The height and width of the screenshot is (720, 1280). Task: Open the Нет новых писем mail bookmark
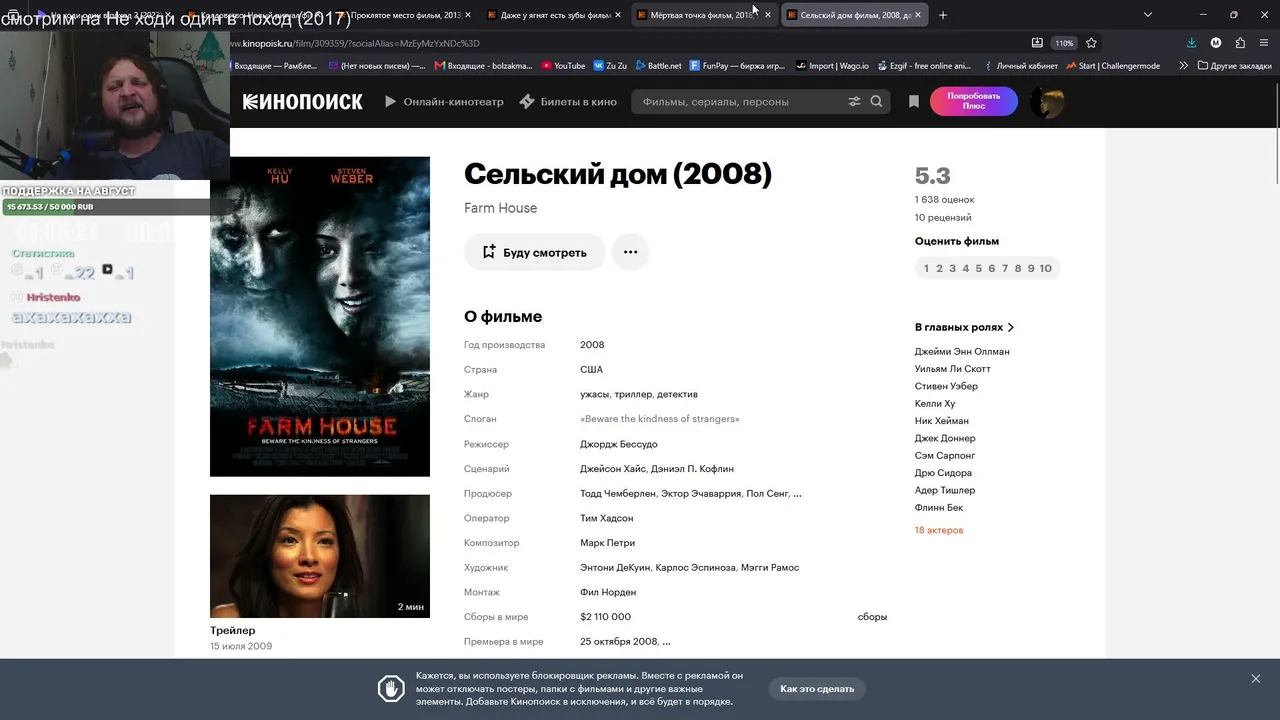pos(376,66)
